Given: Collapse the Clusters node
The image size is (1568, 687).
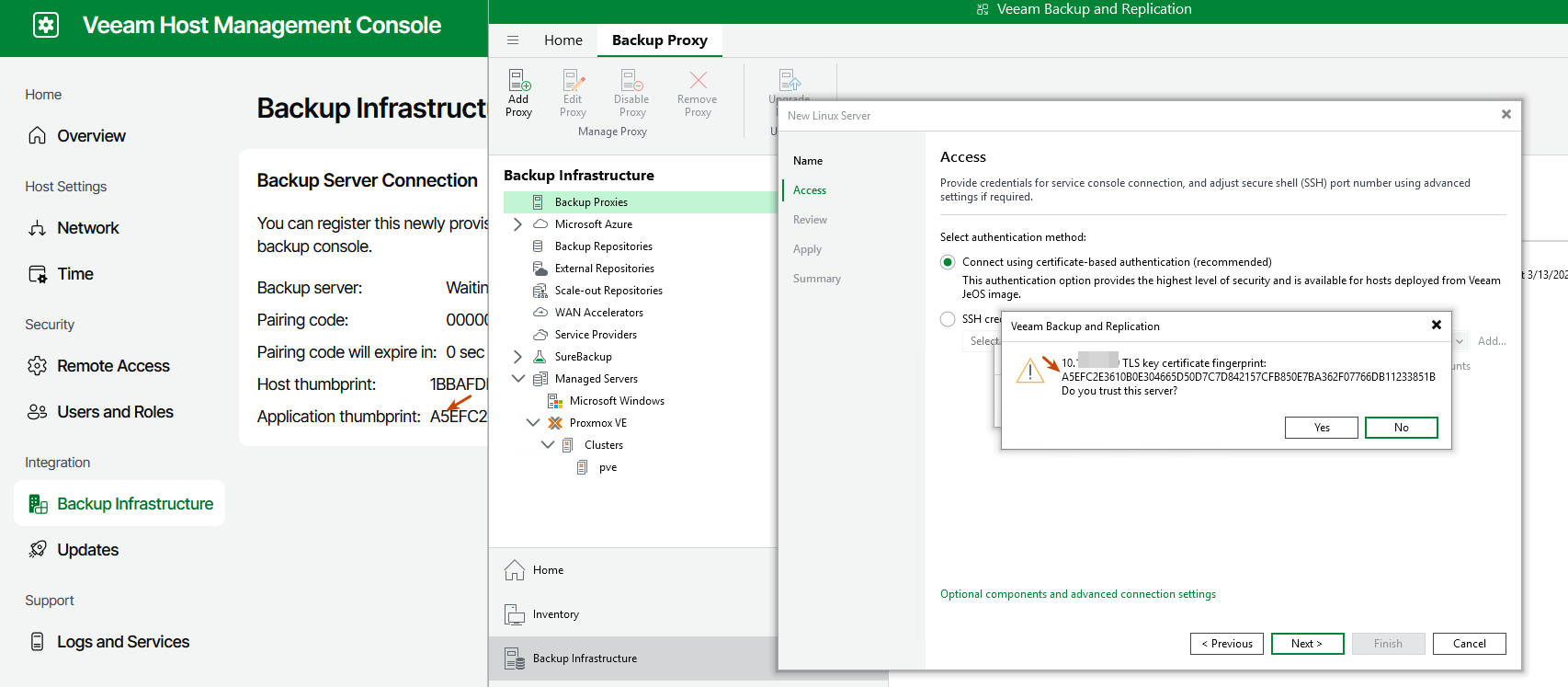Looking at the screenshot, I should point(548,444).
